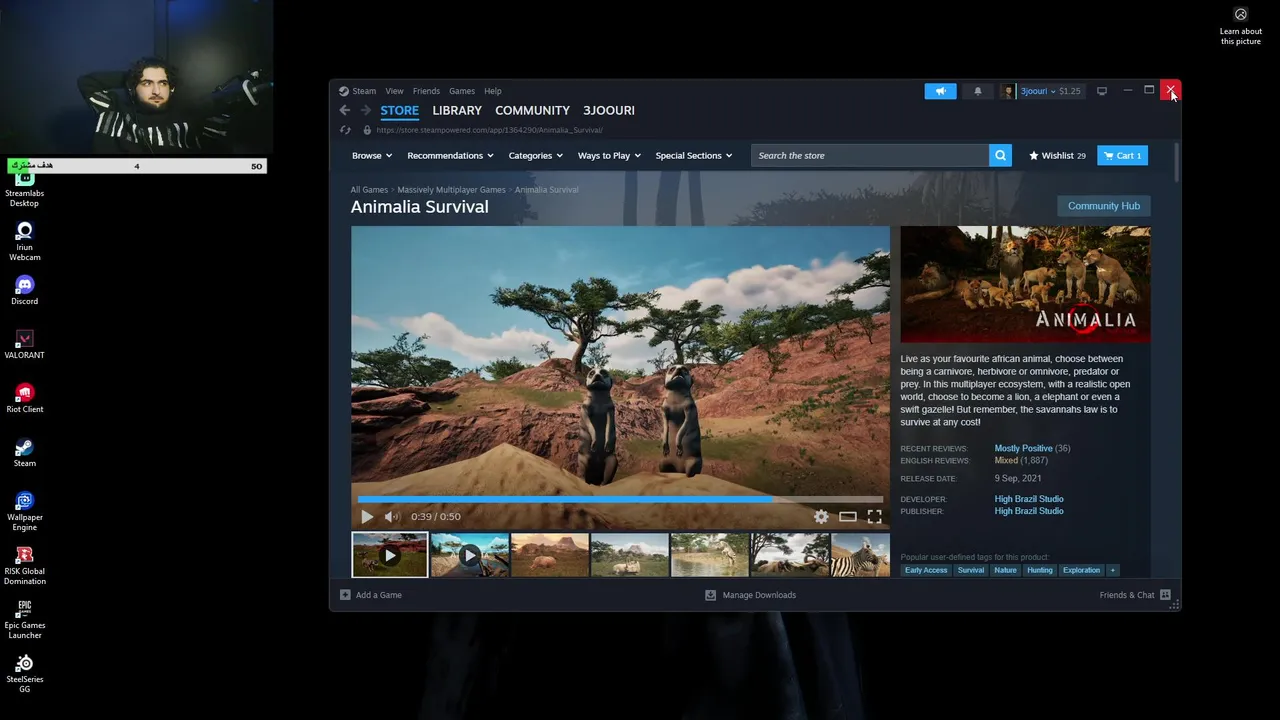Seek on the trailer progress bar
The image size is (1280, 720).
tap(620, 498)
